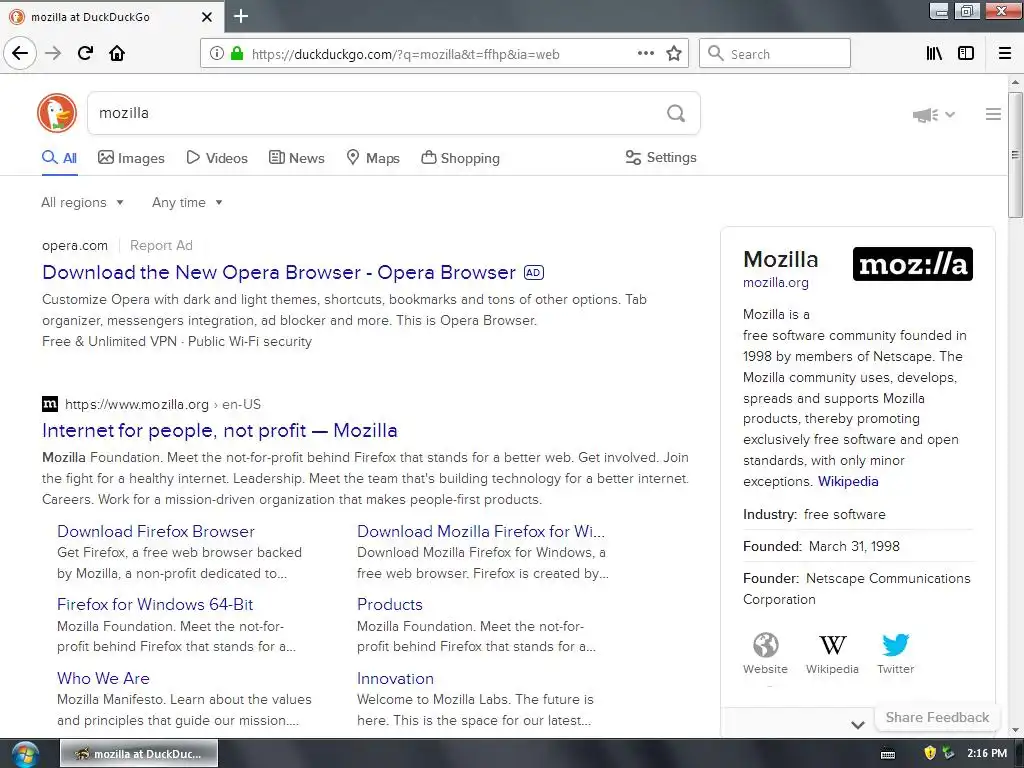Open the Download Firefox Browser link
The image size is (1024, 768).
(155, 532)
